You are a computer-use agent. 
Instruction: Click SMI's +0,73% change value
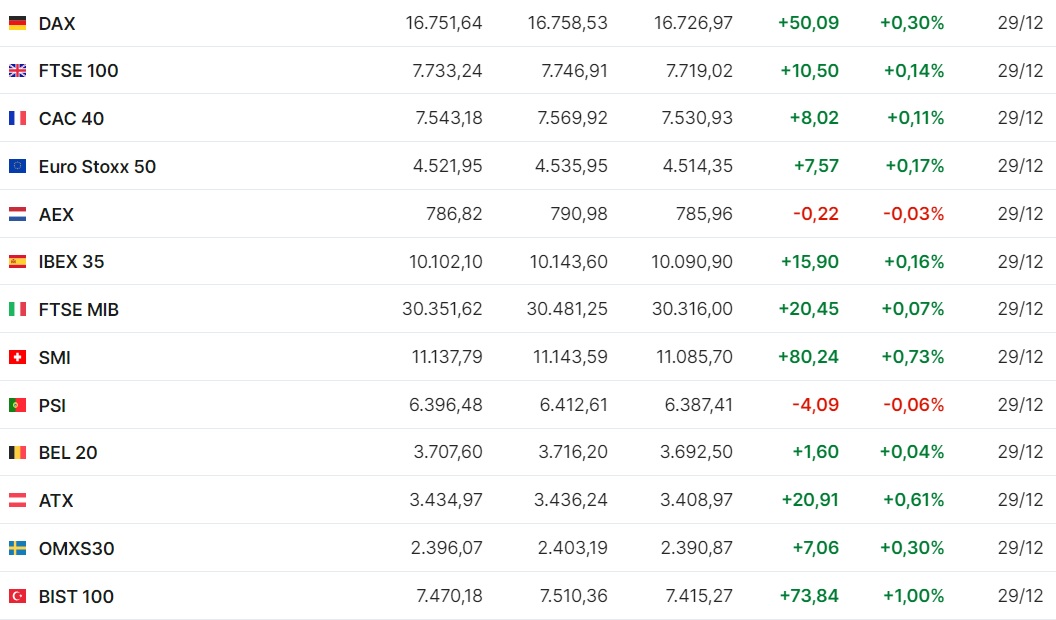point(913,357)
